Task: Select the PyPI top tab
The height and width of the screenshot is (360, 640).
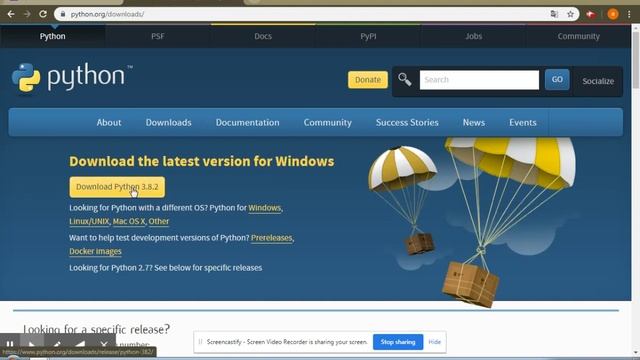Action: coord(368,36)
